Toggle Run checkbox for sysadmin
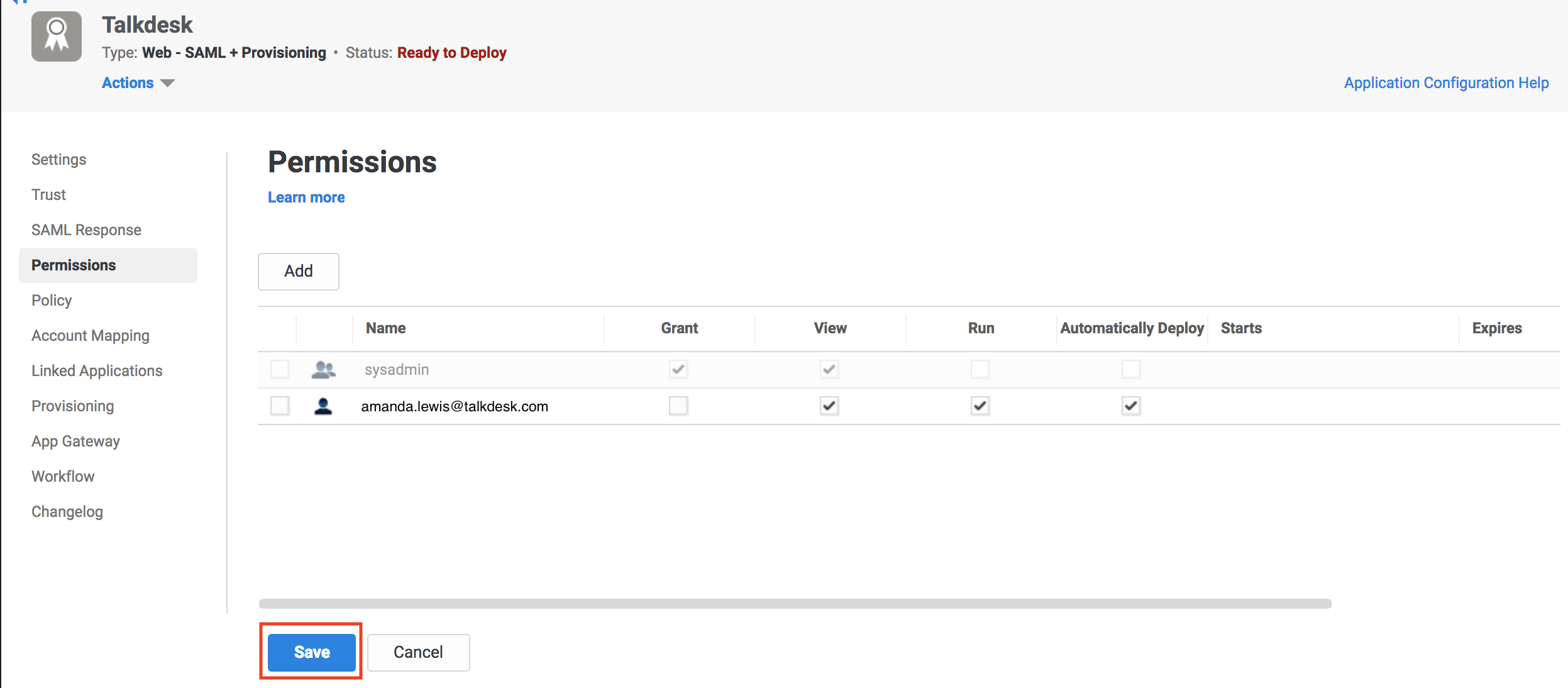This screenshot has height=688, width=1568. 980,369
